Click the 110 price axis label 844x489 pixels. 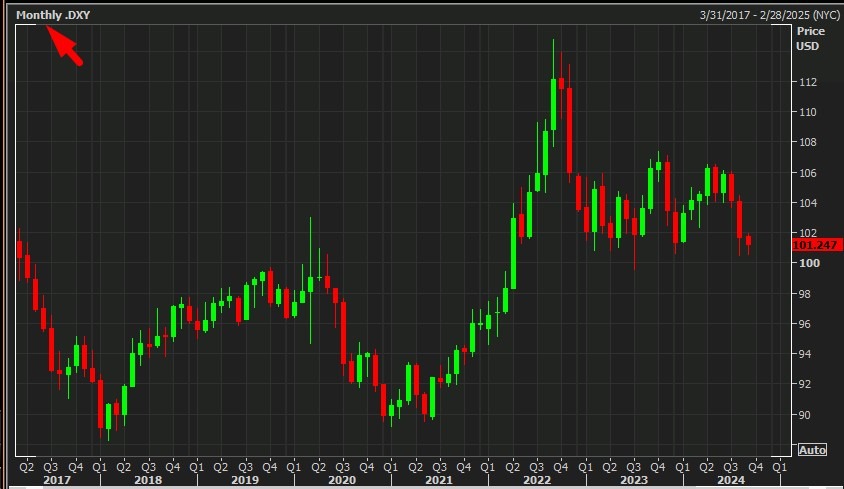pyautogui.click(x=808, y=112)
